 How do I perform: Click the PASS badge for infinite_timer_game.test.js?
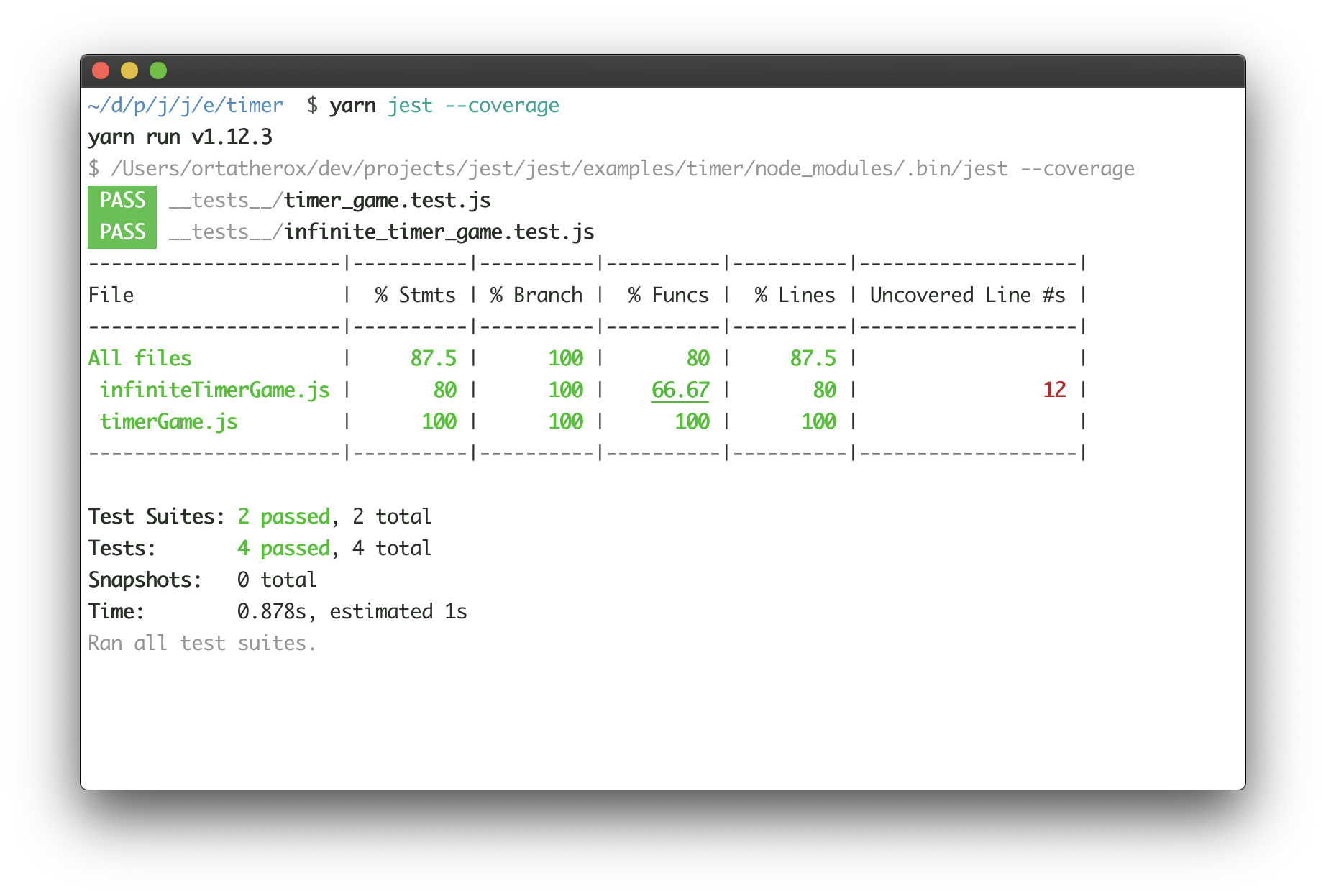(x=122, y=232)
